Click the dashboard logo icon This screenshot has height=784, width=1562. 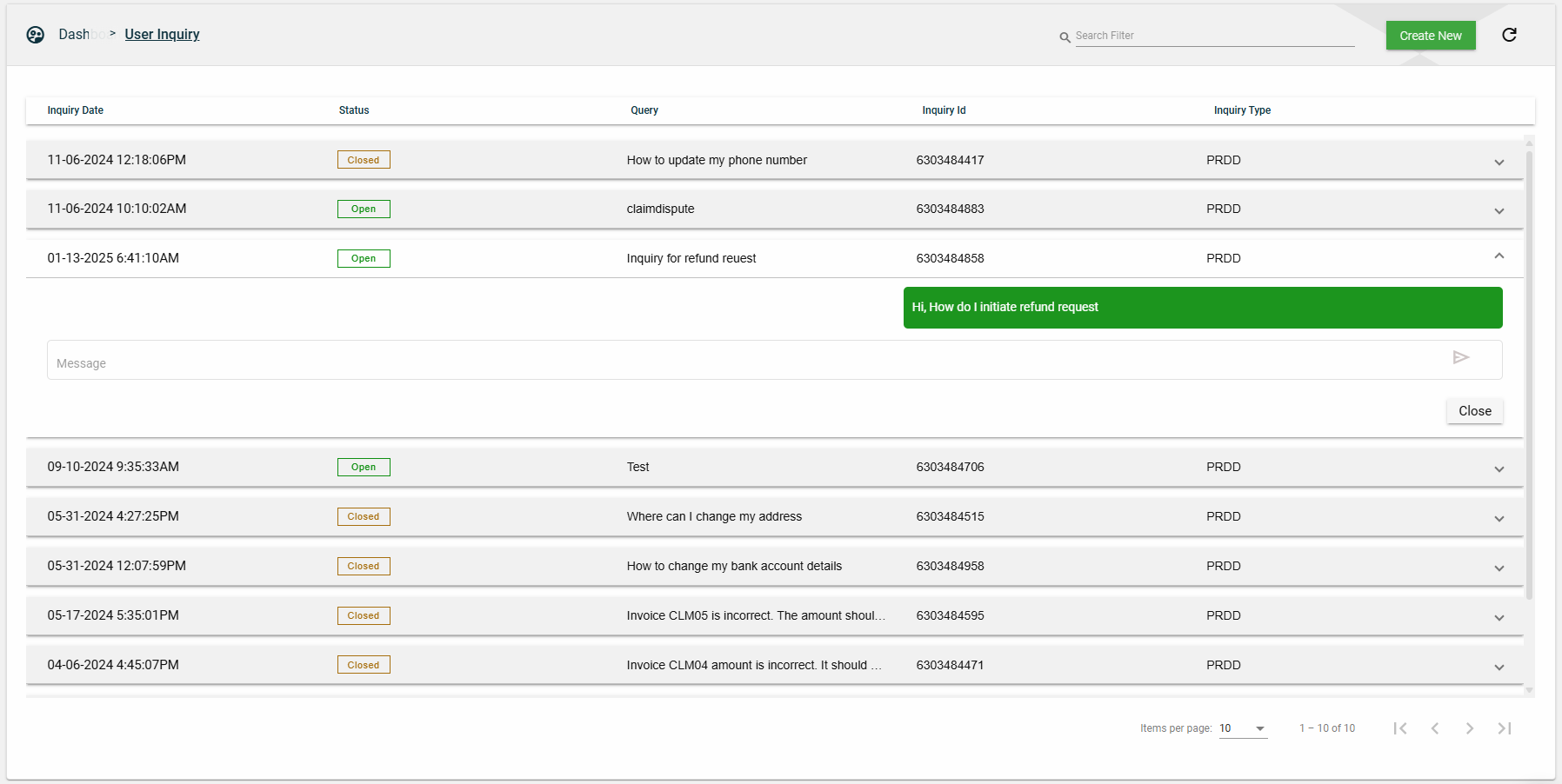[35, 35]
